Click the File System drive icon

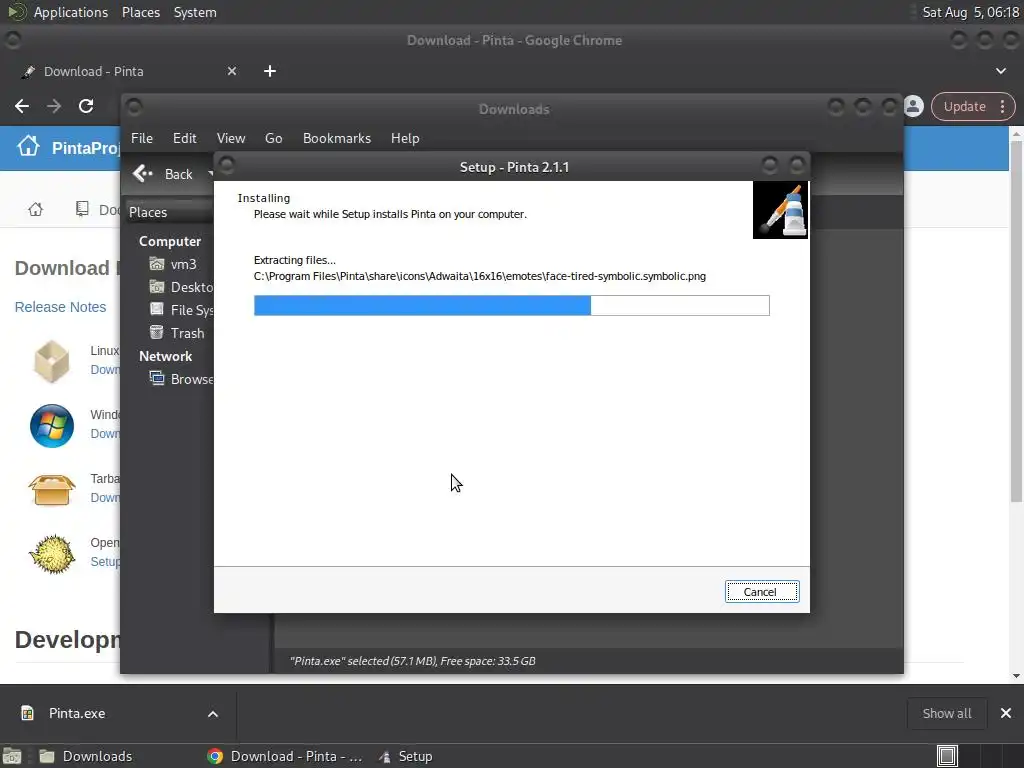157,310
